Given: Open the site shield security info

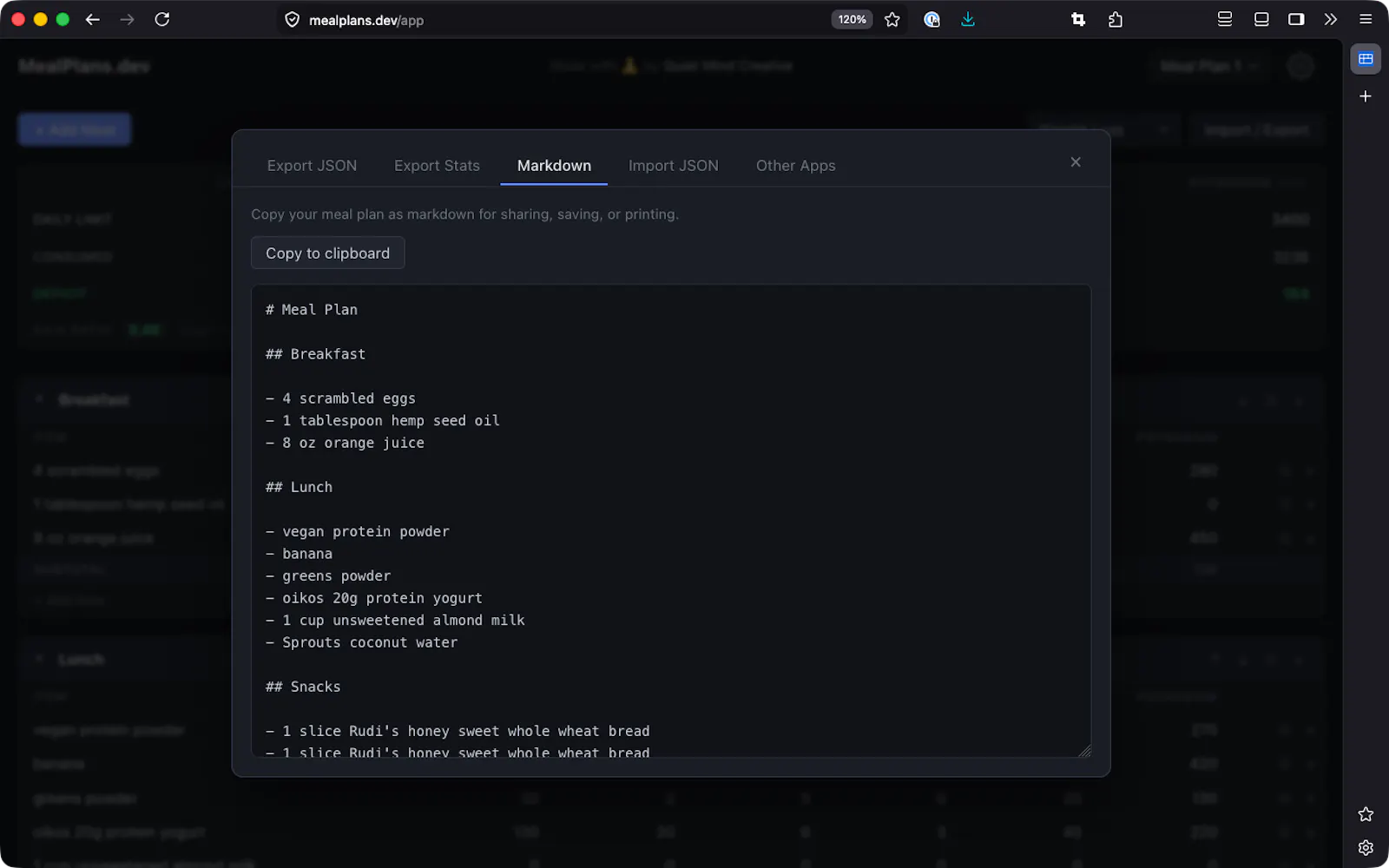Looking at the screenshot, I should pos(293,20).
